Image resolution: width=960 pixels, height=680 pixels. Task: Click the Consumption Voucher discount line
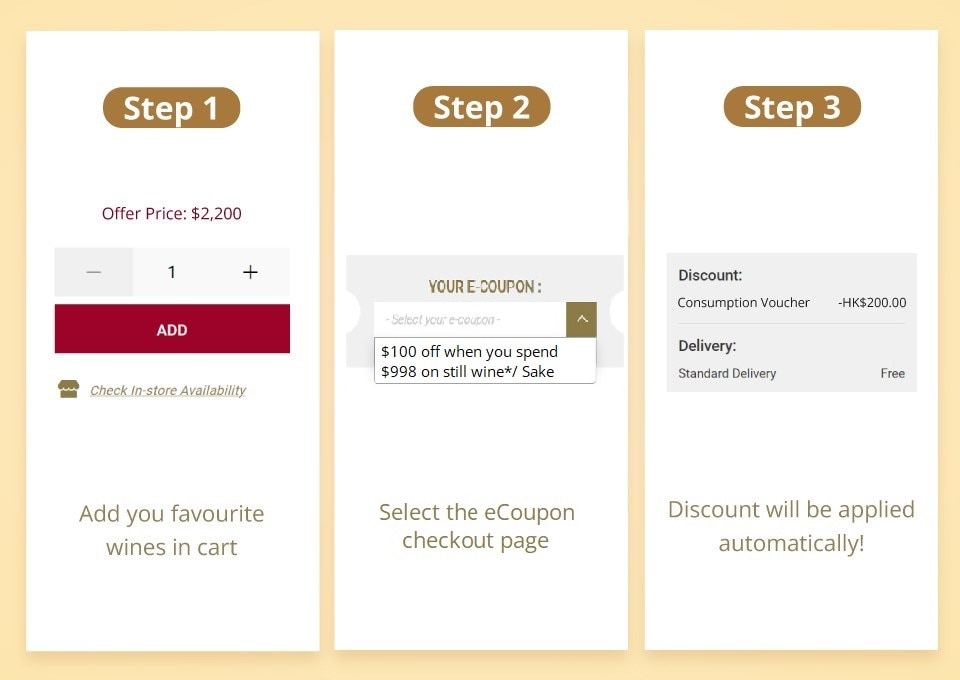click(x=743, y=303)
